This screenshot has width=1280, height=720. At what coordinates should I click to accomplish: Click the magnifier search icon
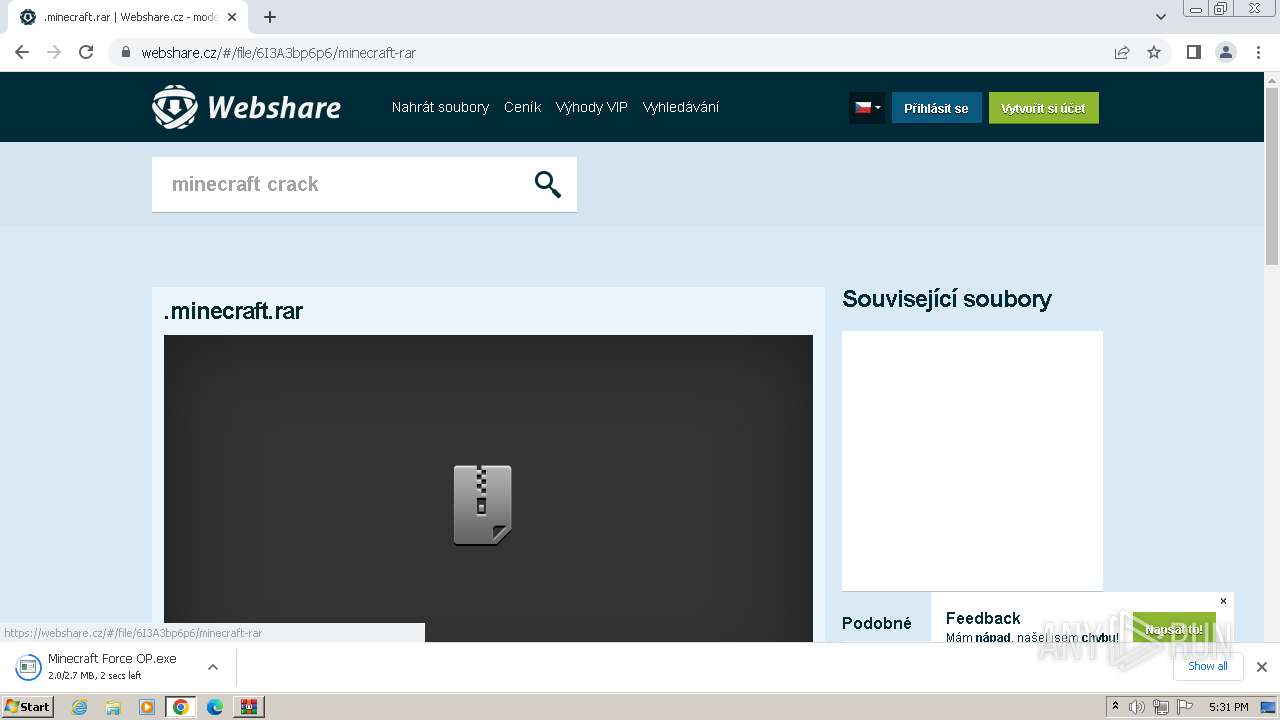coord(548,184)
